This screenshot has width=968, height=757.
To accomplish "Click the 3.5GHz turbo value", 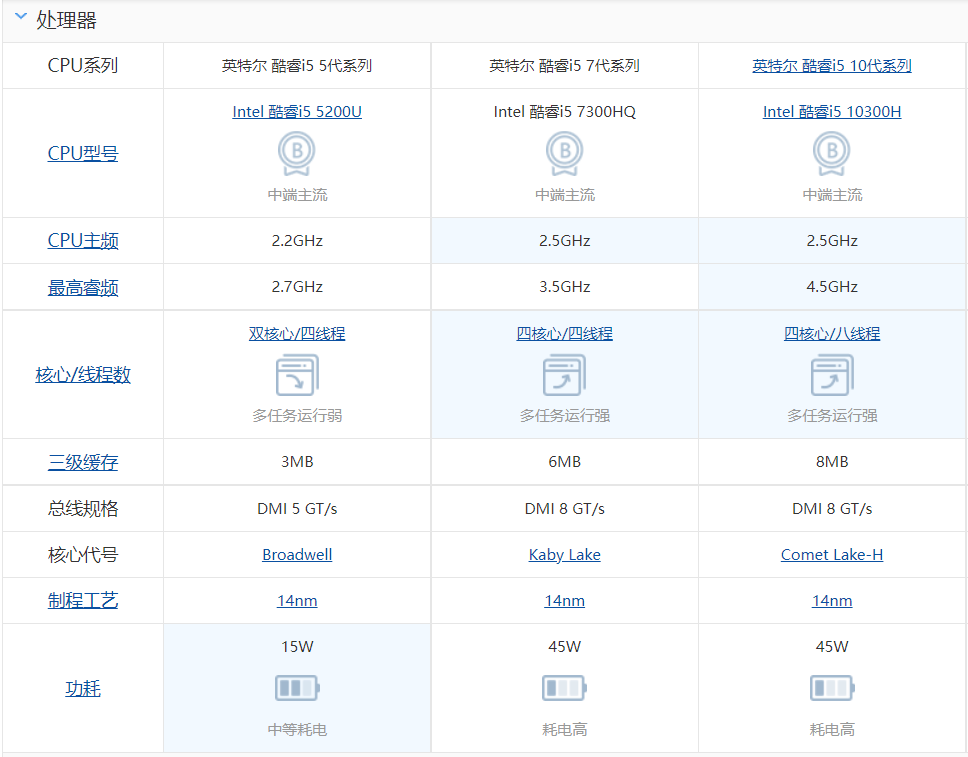I will click(564, 287).
